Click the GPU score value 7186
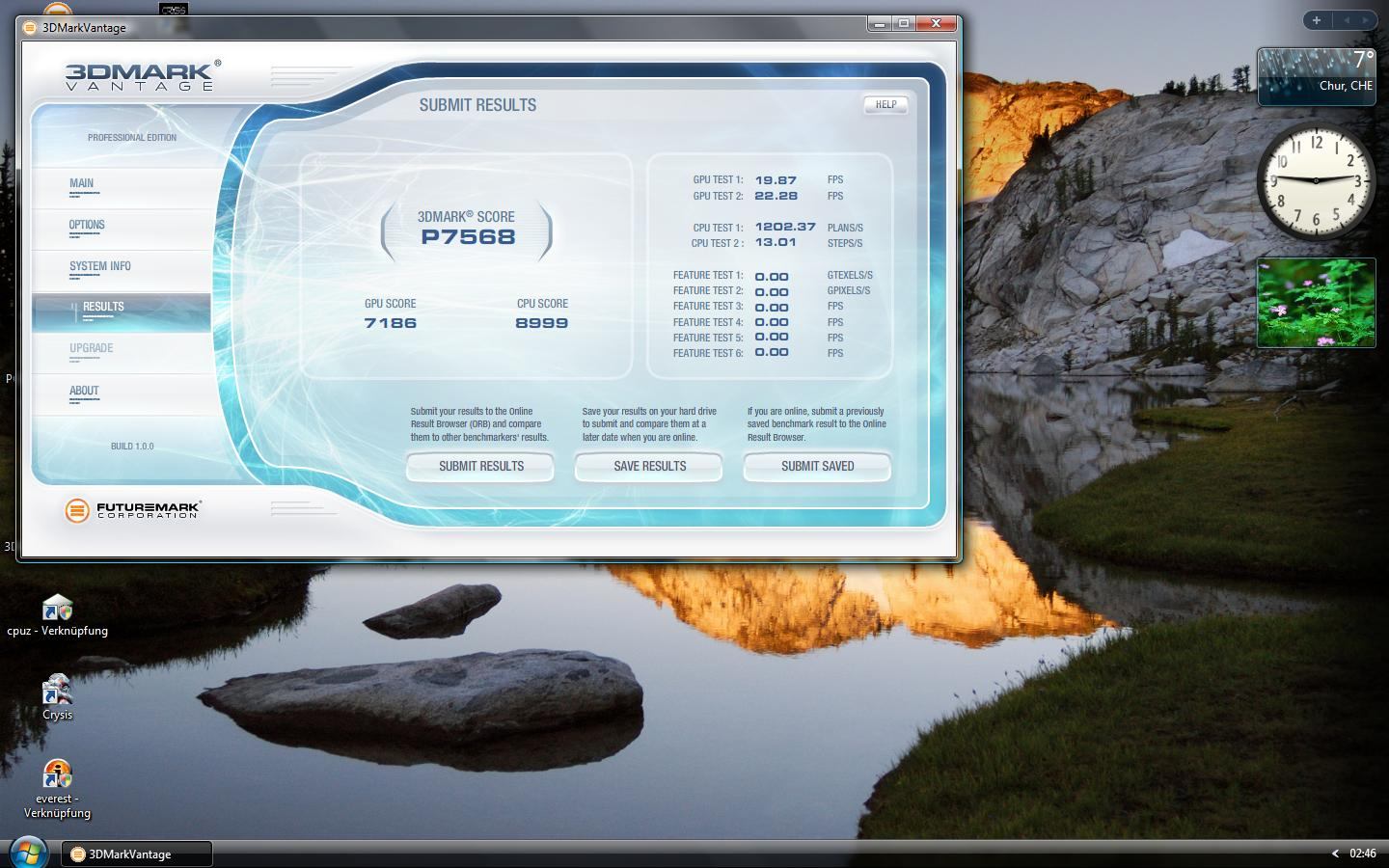Image resolution: width=1389 pixels, height=868 pixels. click(x=391, y=323)
